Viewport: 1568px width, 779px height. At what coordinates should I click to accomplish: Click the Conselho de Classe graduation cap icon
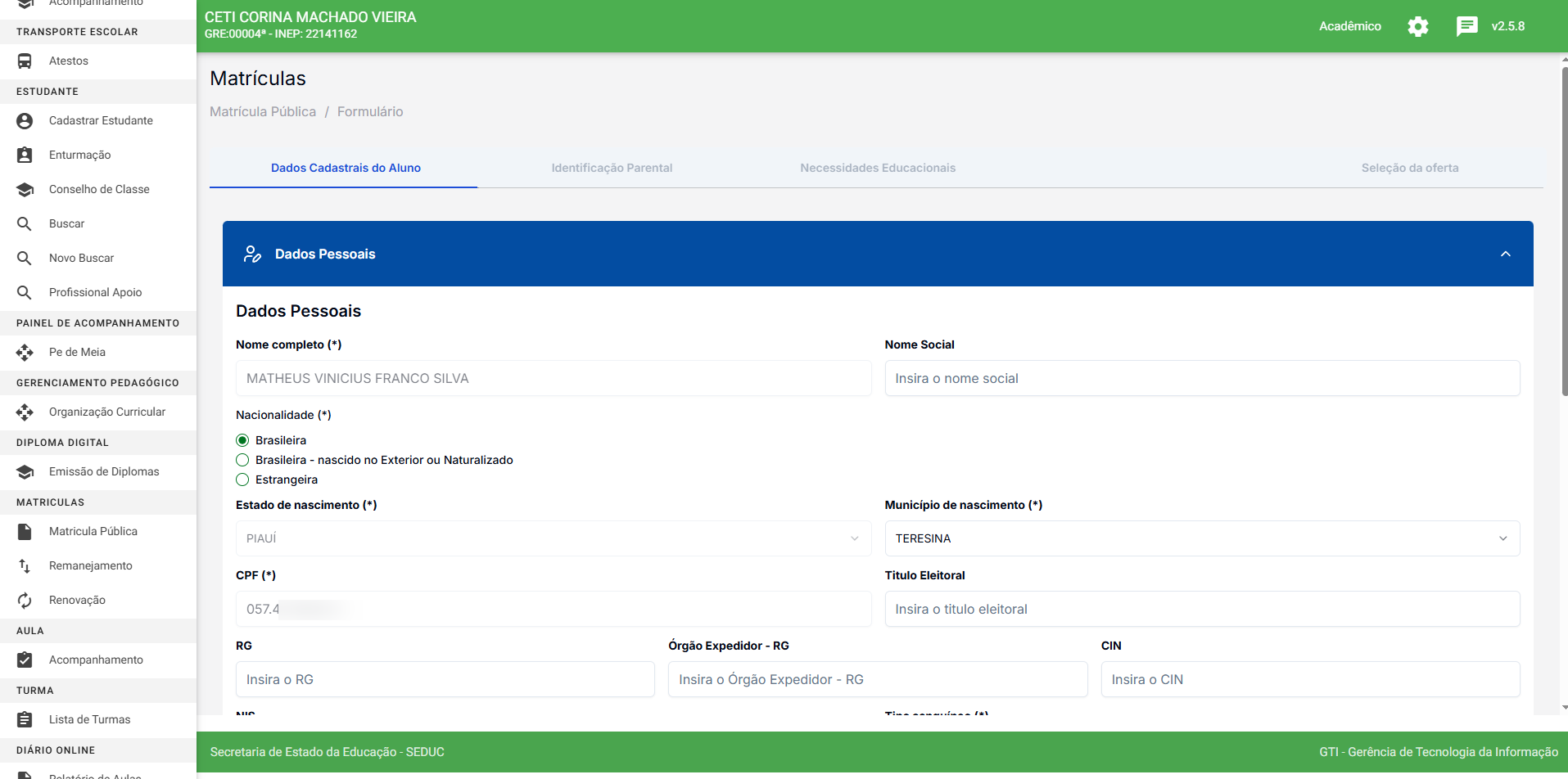click(25, 189)
